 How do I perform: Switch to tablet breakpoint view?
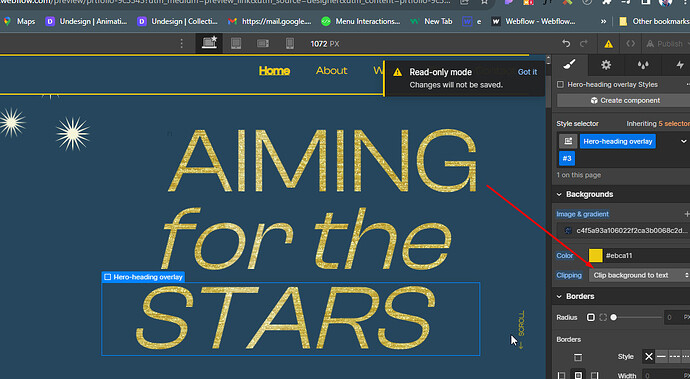click(236, 44)
